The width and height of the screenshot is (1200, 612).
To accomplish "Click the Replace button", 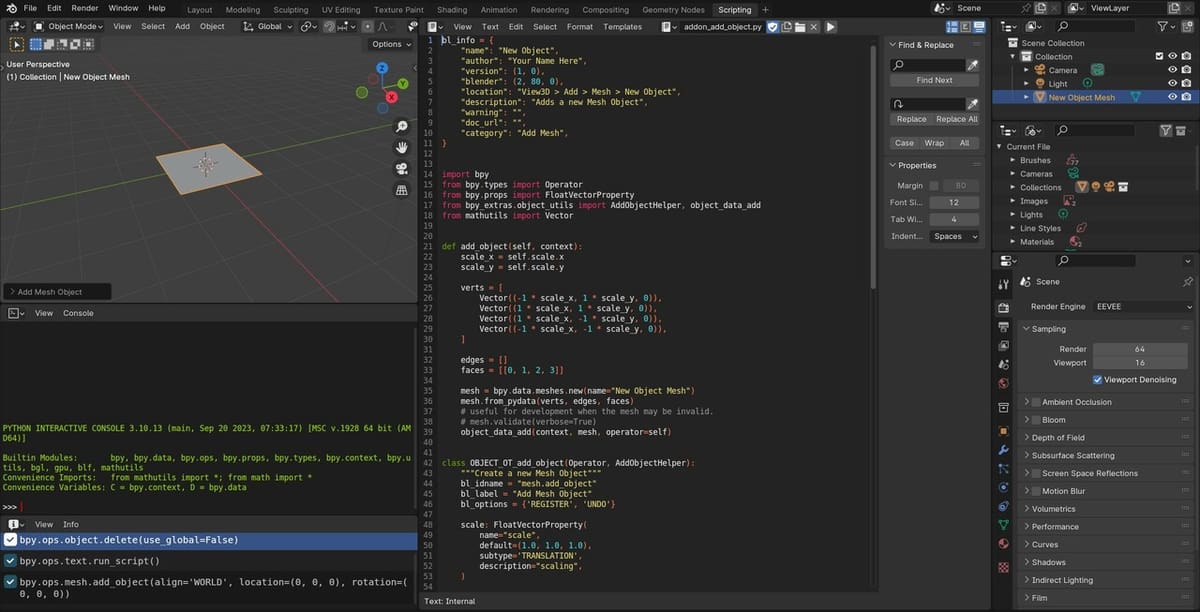I will click(911, 119).
